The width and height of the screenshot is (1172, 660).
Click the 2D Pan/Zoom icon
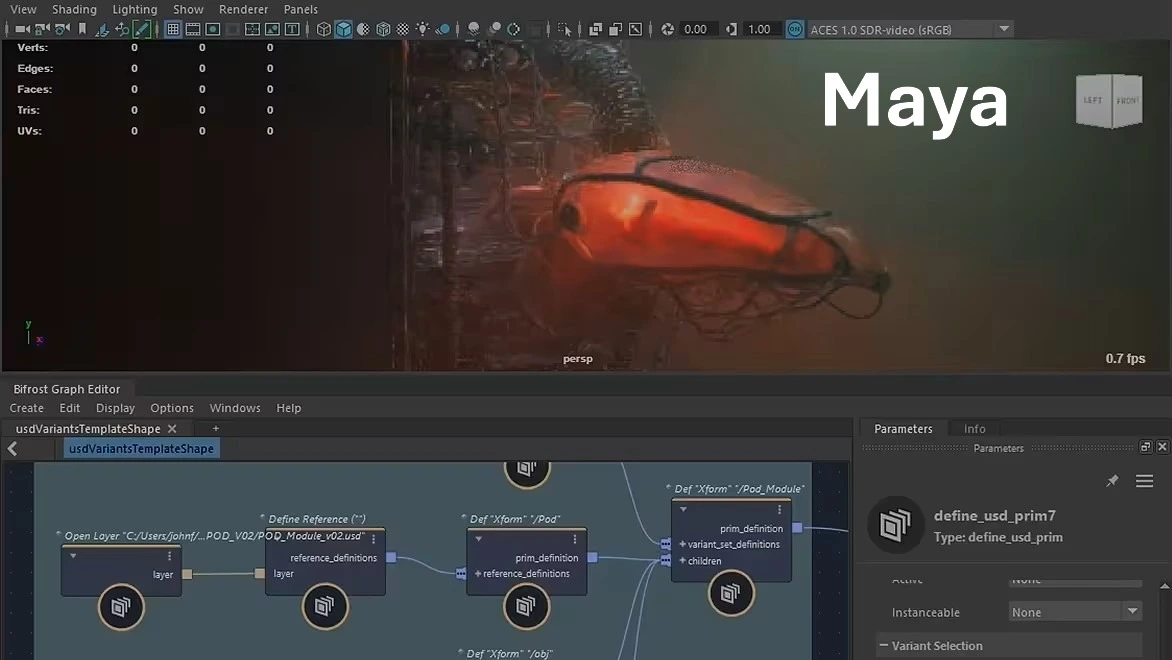click(x=122, y=29)
